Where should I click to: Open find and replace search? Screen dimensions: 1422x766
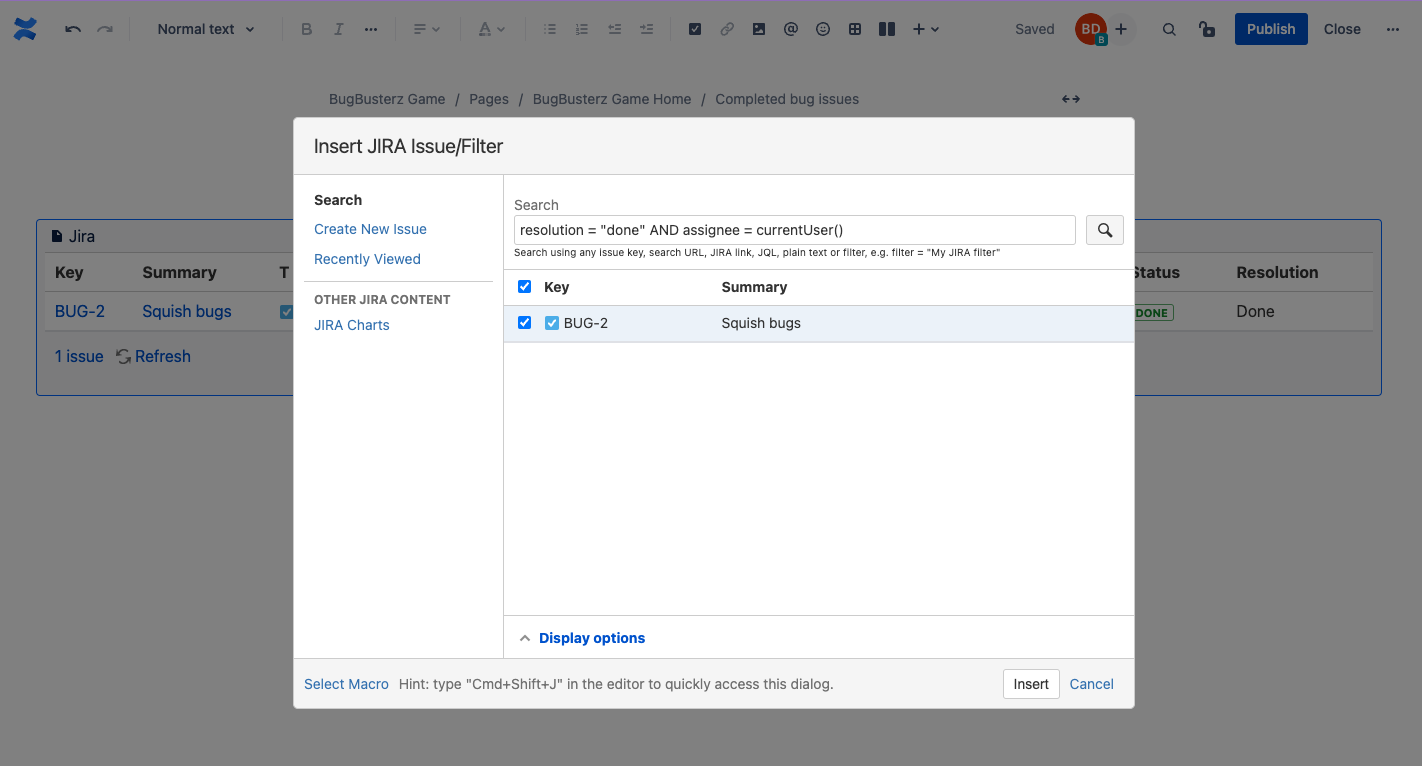tap(1169, 29)
